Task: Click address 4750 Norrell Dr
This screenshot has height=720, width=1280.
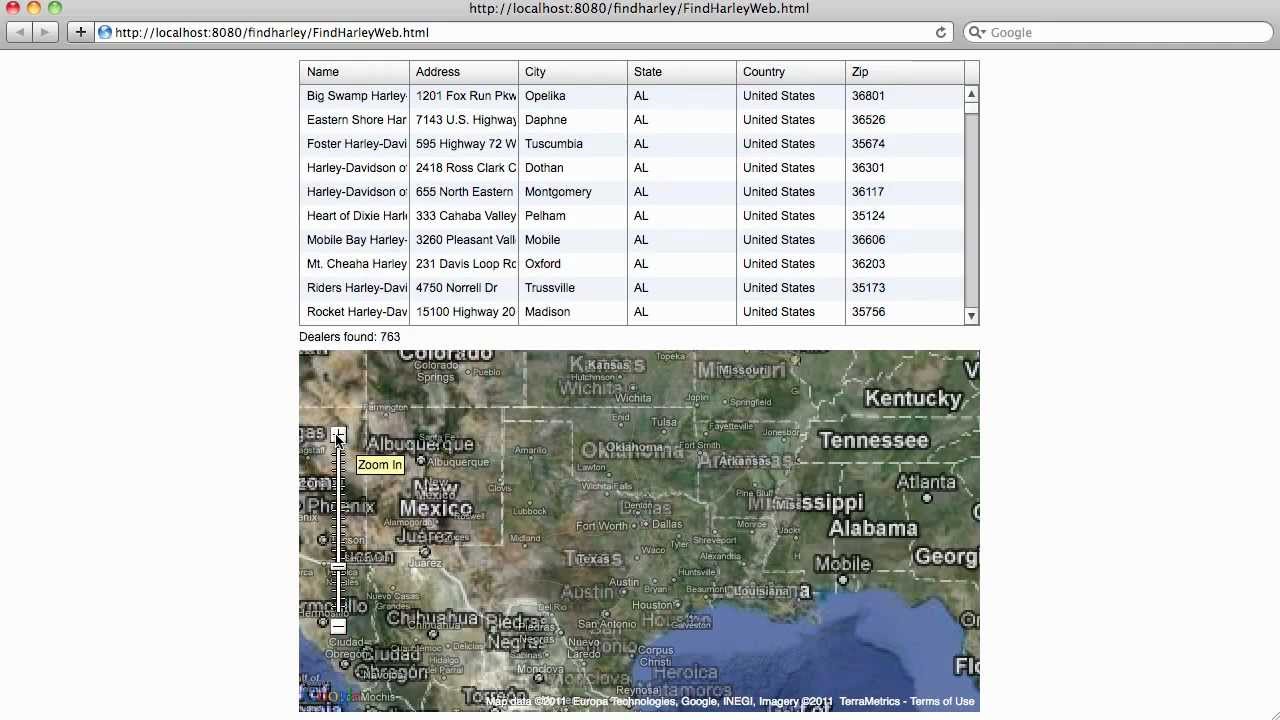Action: (464, 288)
